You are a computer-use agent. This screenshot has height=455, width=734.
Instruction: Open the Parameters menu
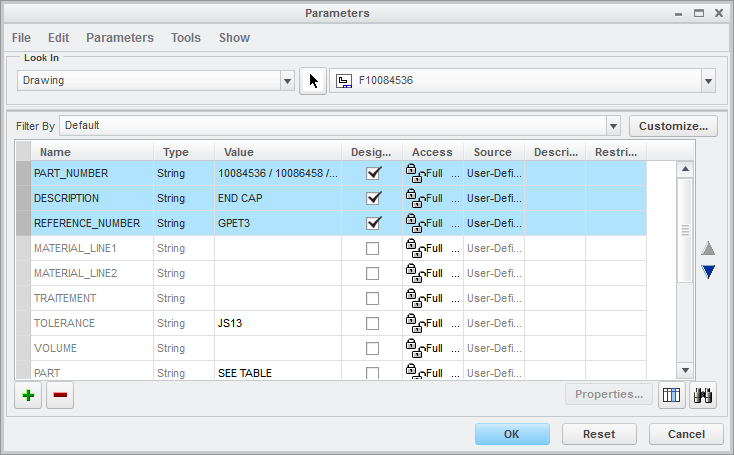[120, 37]
